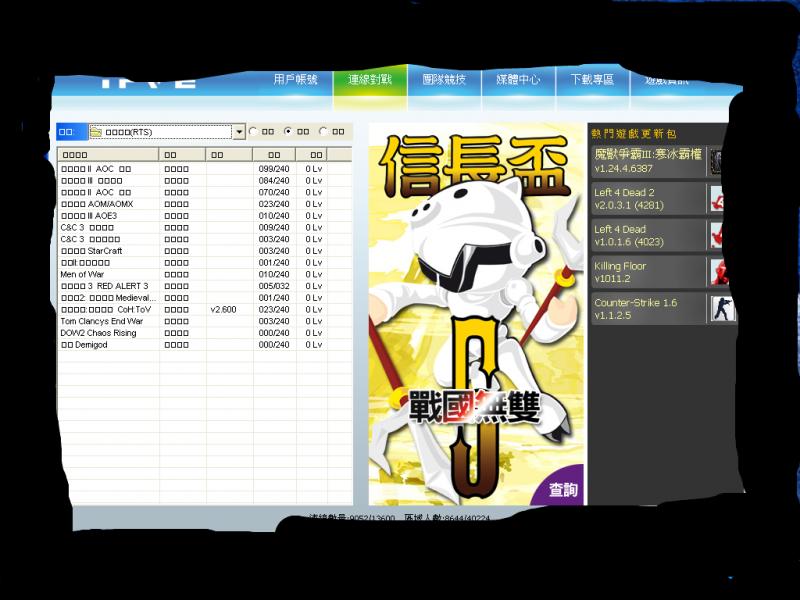
Task: Select the C&C 3 room with 009/240
Action: [x=205, y=228]
